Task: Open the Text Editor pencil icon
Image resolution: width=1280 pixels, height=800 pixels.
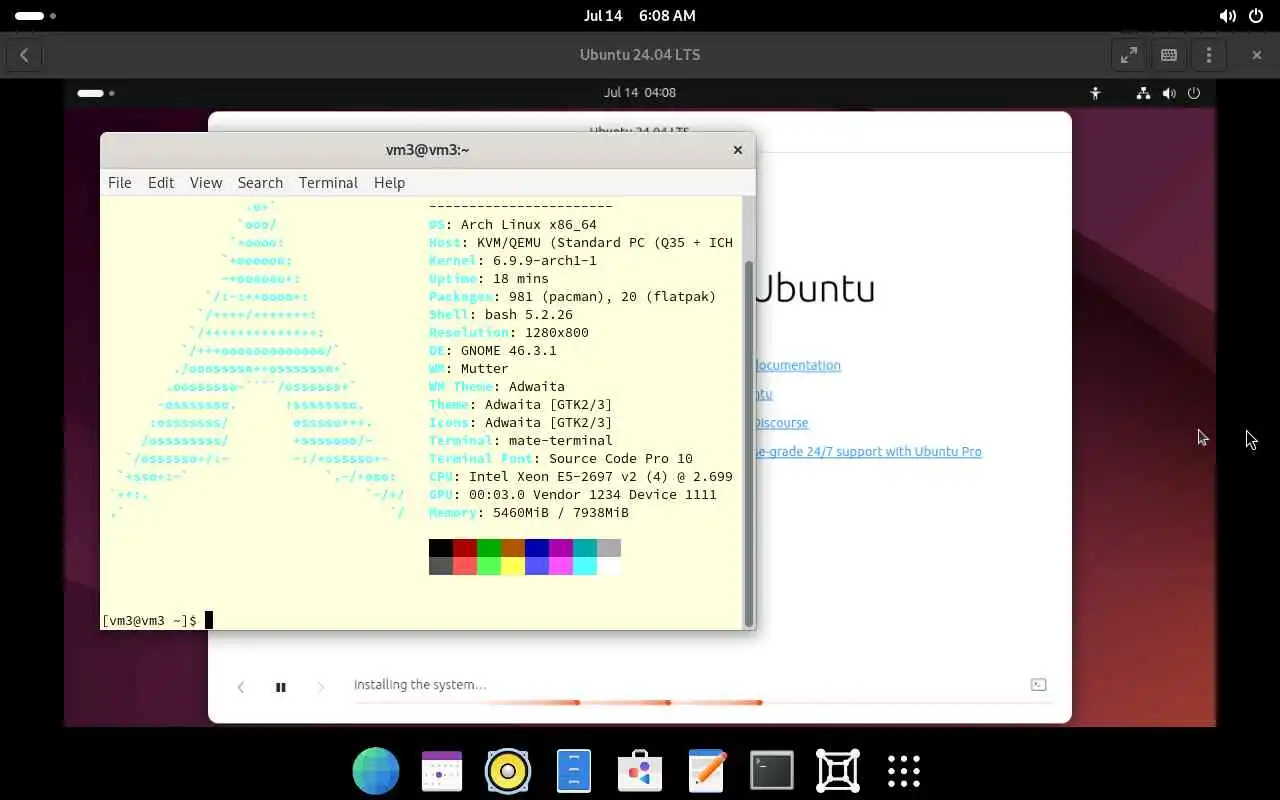Action: tap(706, 771)
